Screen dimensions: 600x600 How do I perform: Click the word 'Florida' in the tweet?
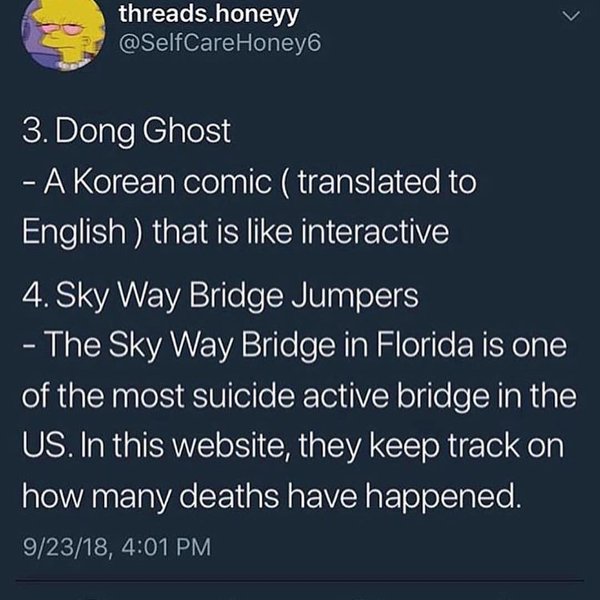click(425, 344)
